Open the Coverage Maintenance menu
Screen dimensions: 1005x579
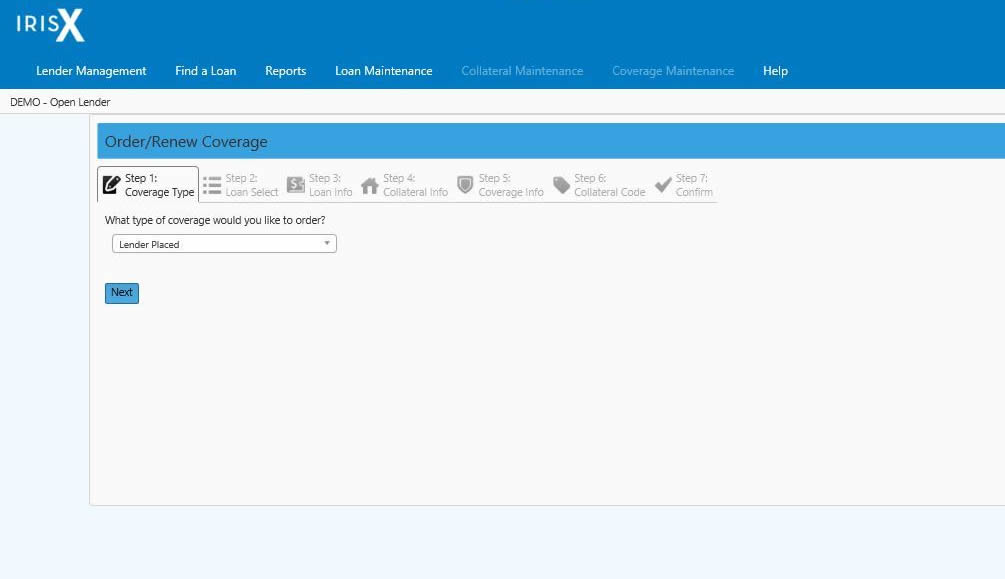(x=673, y=71)
